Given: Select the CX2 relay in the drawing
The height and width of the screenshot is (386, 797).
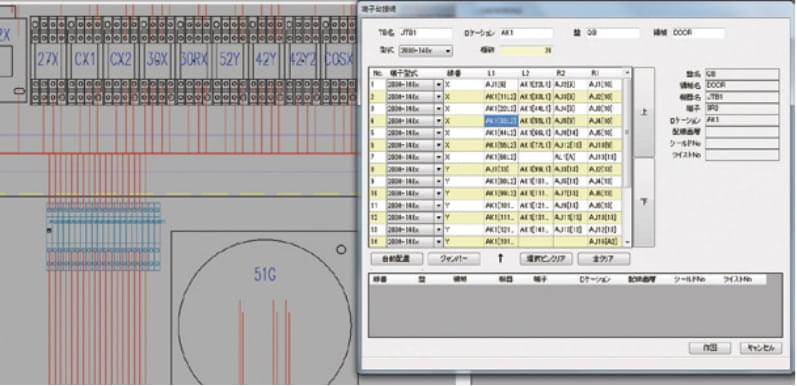Looking at the screenshot, I should [121, 61].
